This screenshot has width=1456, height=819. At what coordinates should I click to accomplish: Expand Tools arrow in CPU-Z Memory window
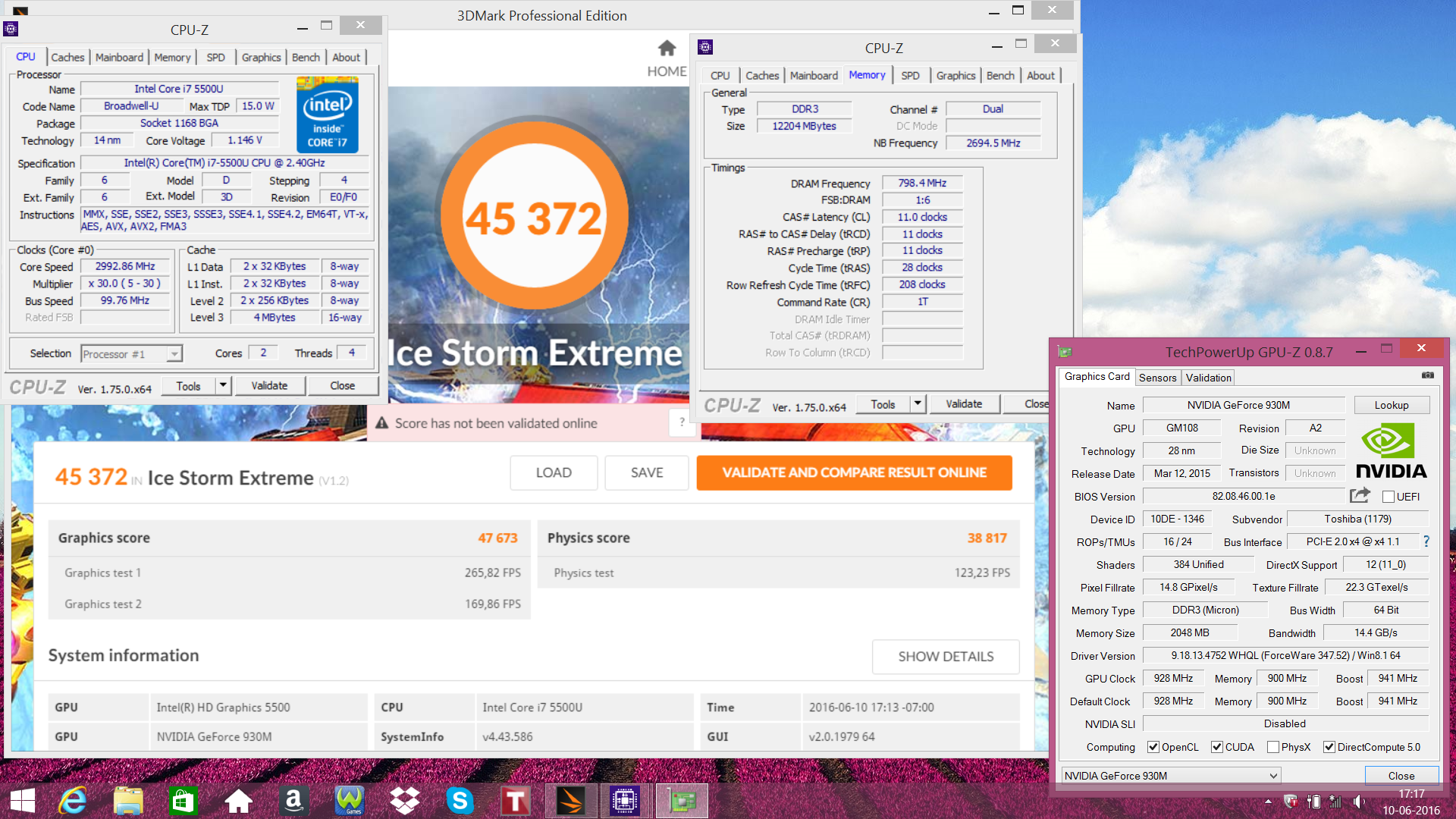point(918,403)
